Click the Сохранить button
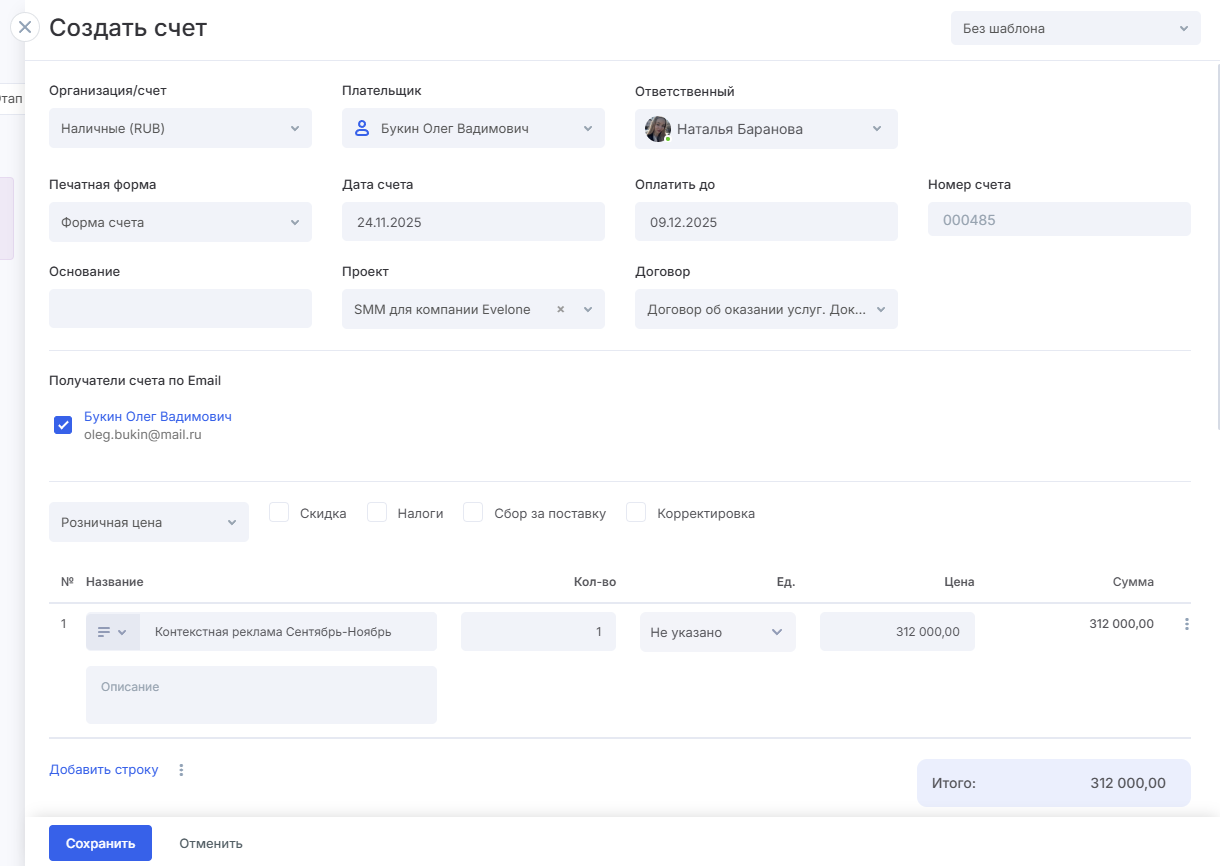The width and height of the screenshot is (1220, 866). click(x=100, y=843)
